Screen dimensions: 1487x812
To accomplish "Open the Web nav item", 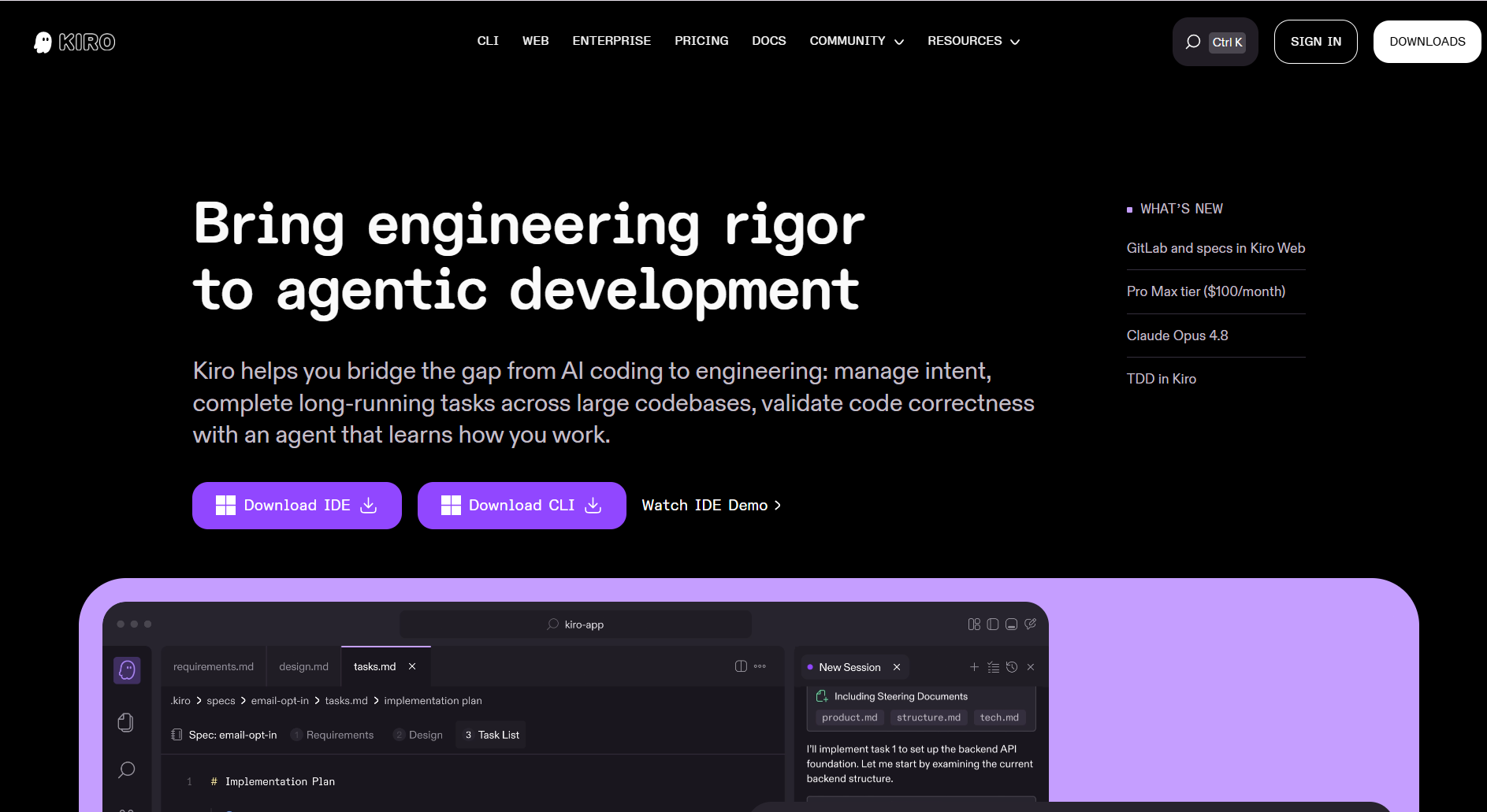I will coord(536,41).
